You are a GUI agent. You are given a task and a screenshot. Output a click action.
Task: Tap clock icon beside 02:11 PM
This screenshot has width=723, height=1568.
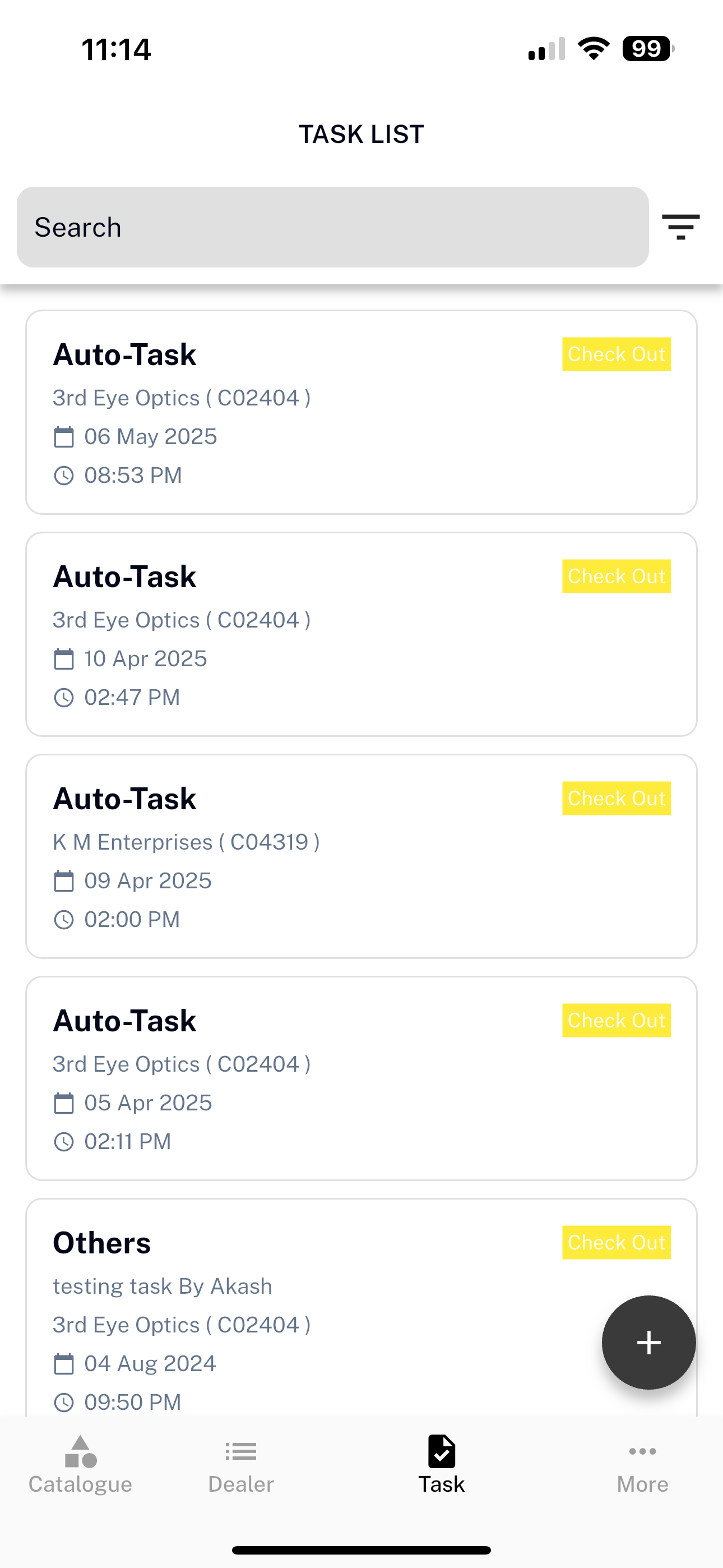point(64,1142)
